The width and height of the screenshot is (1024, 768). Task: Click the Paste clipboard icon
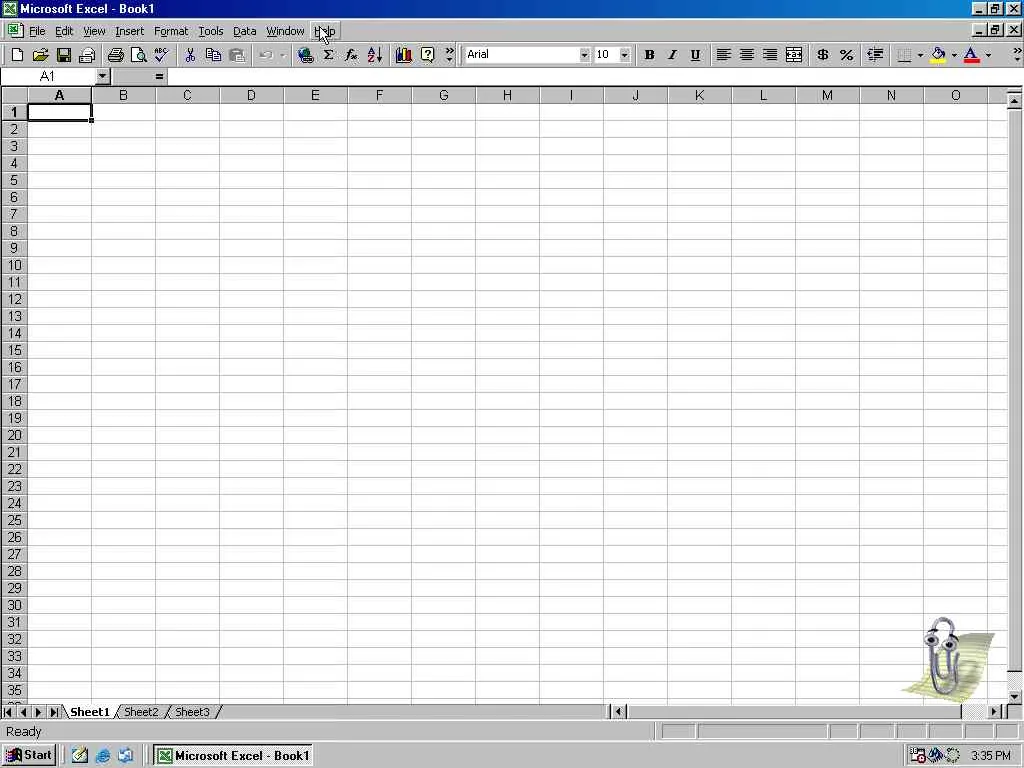click(x=237, y=55)
